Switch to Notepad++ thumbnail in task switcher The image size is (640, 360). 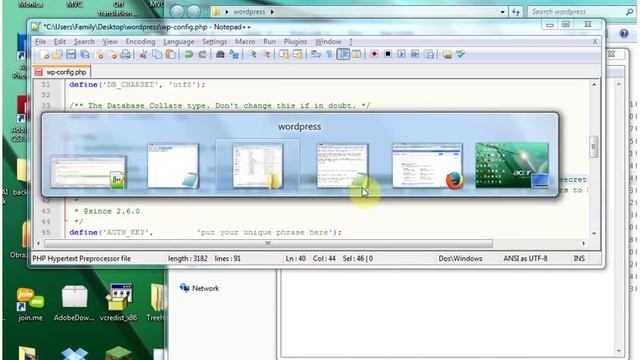pyautogui.click(x=89, y=172)
